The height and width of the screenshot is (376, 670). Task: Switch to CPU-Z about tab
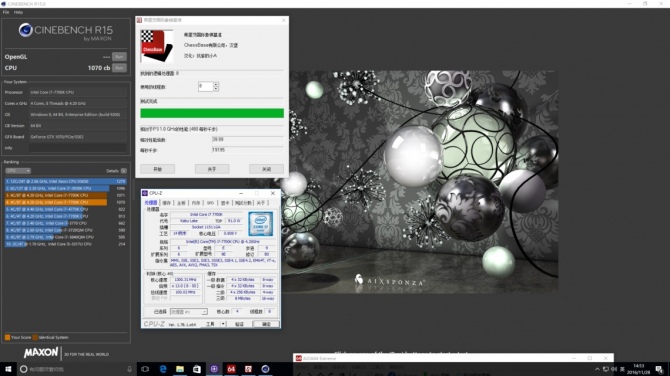[261, 203]
